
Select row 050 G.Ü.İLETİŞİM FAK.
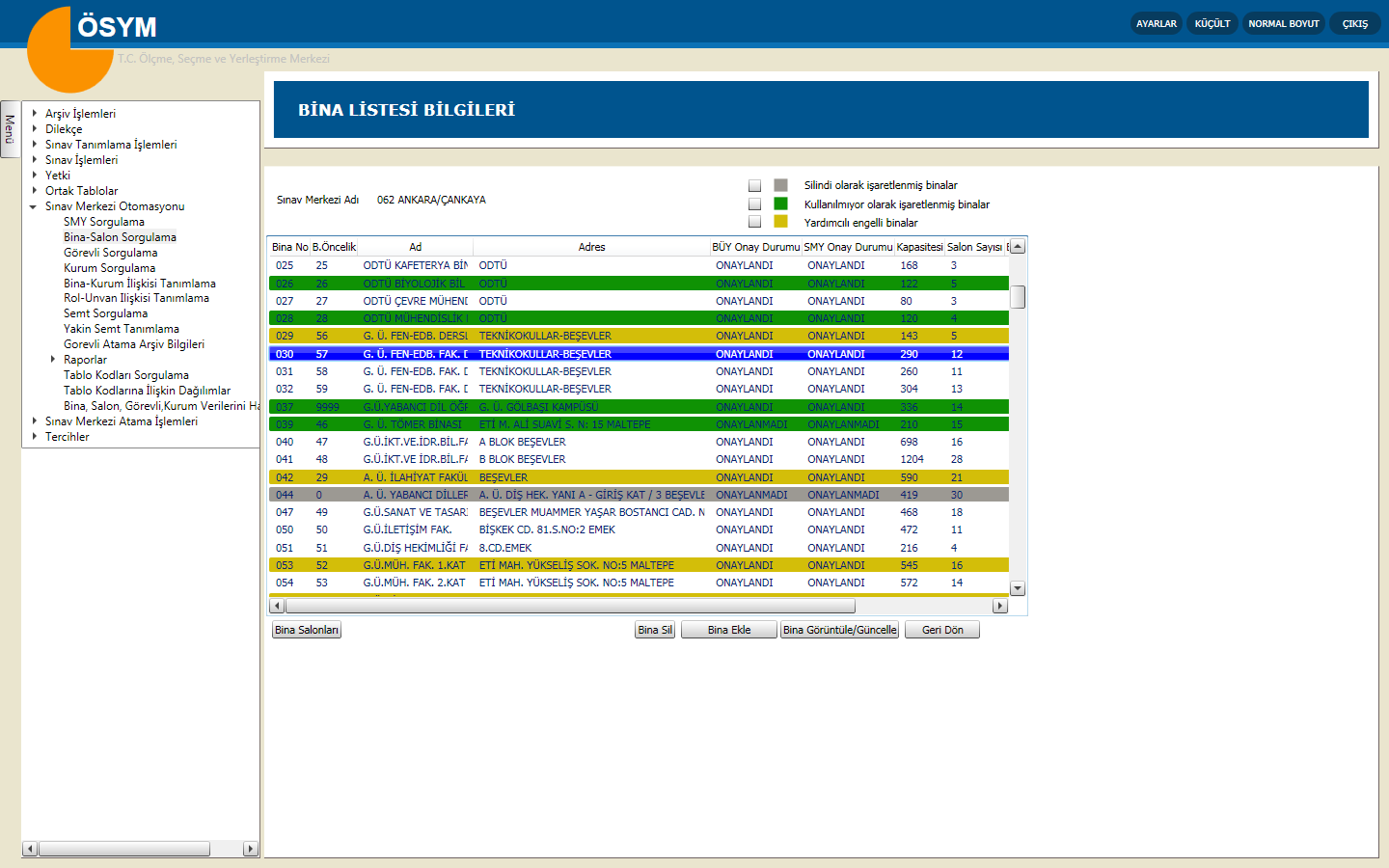[x=639, y=529]
